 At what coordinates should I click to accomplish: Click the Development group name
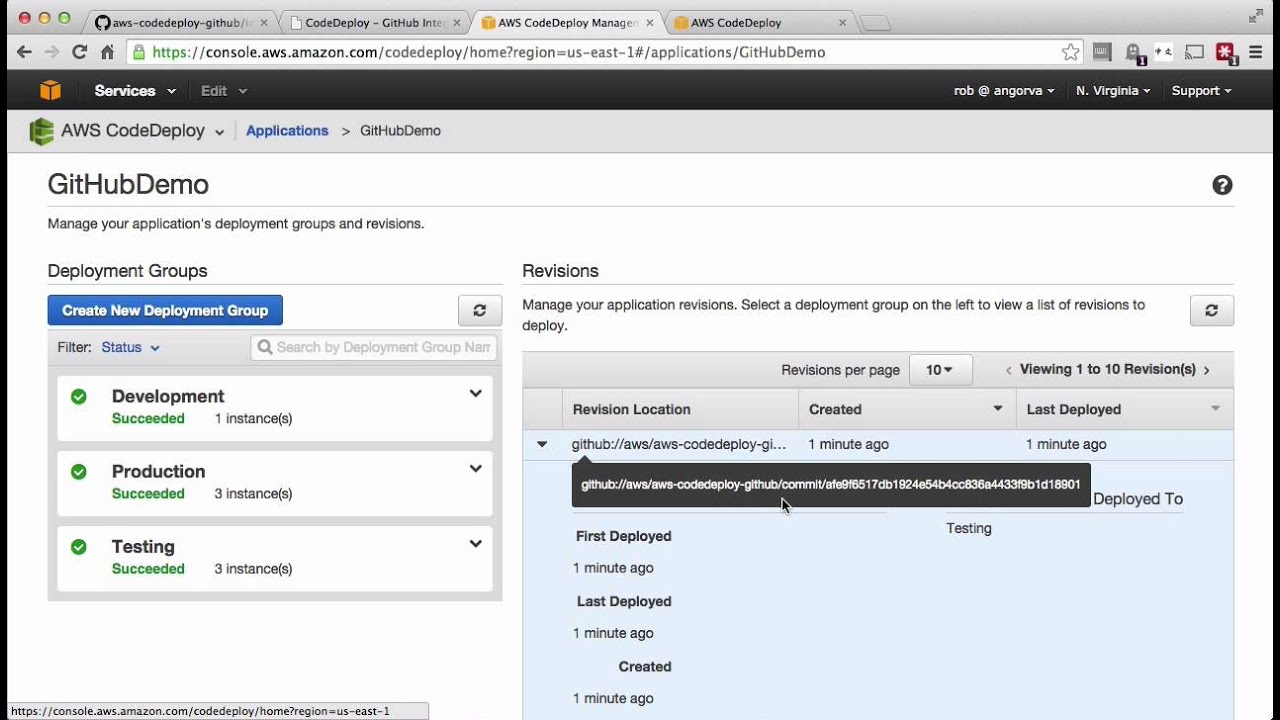click(x=168, y=396)
